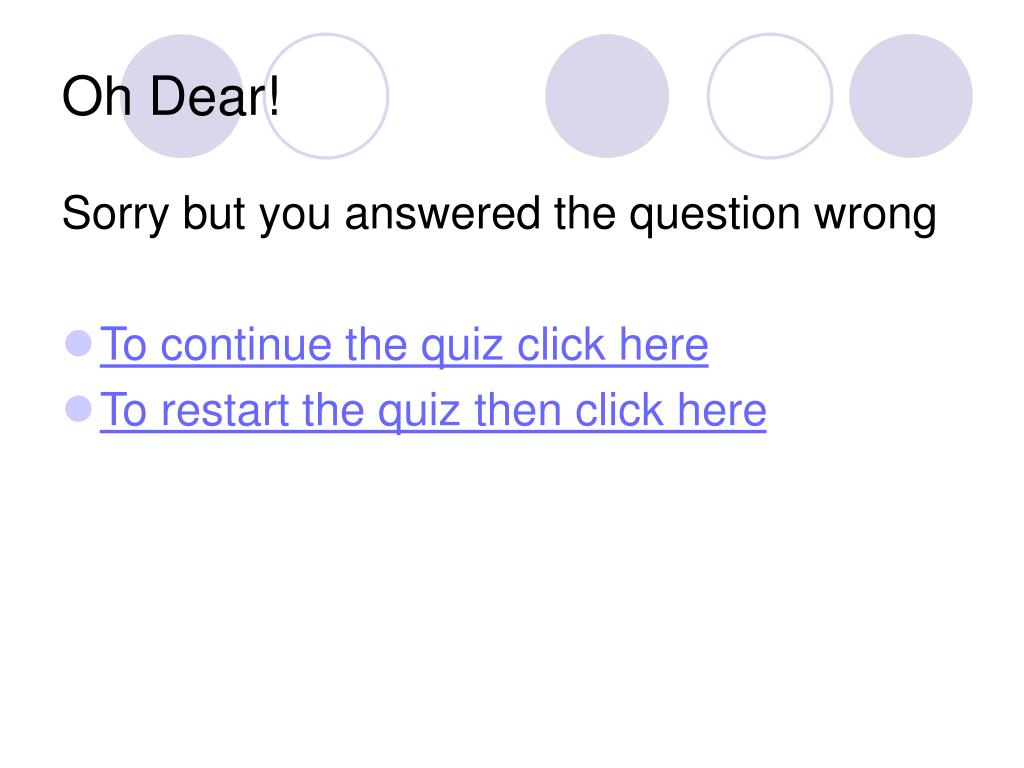1024x768 pixels.
Task: Select the middle filled lavender circle in the header
Action: (x=607, y=96)
